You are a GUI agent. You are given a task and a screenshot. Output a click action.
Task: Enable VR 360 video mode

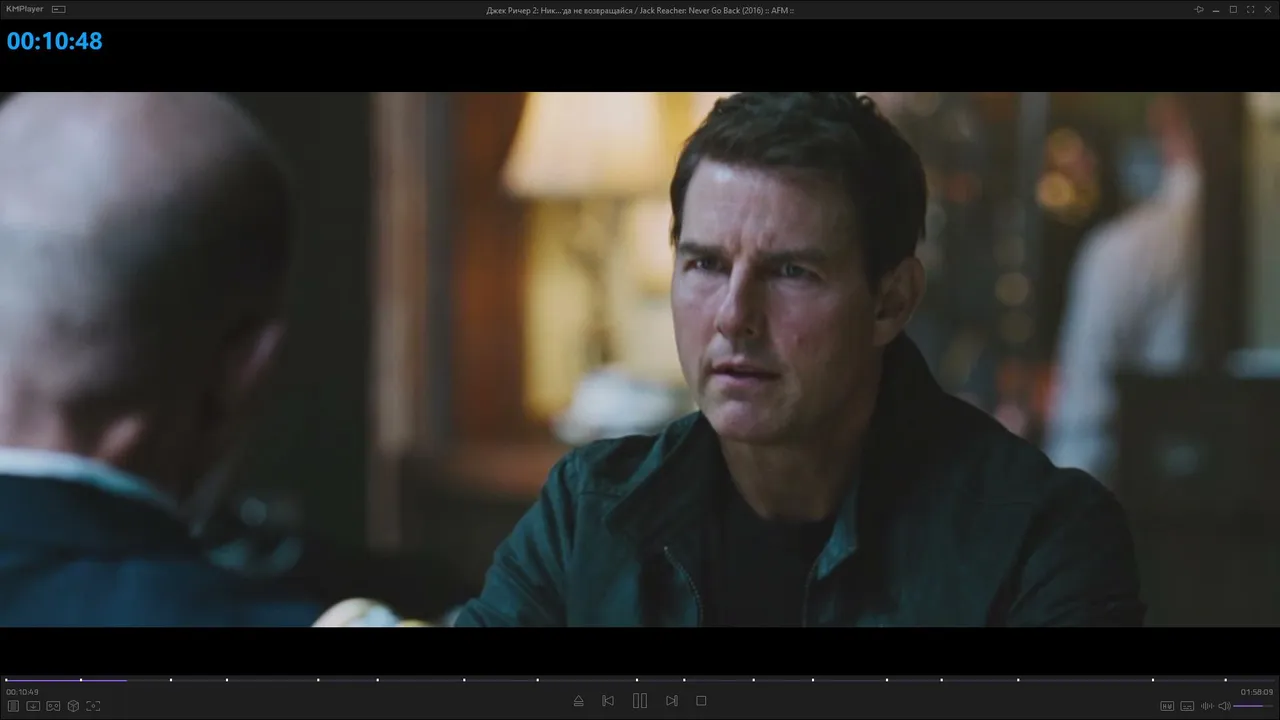pyautogui.click(x=53, y=706)
